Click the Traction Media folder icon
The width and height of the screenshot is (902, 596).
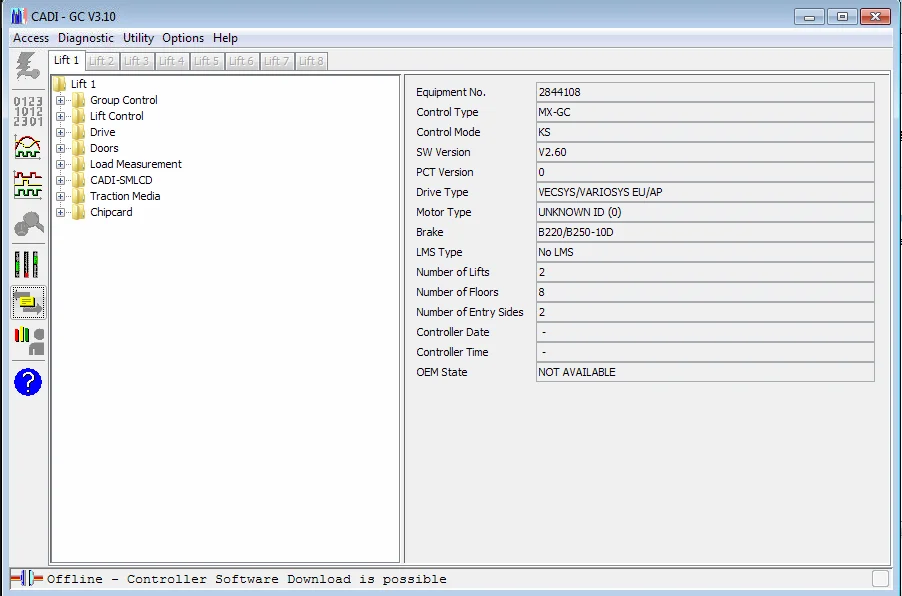79,197
